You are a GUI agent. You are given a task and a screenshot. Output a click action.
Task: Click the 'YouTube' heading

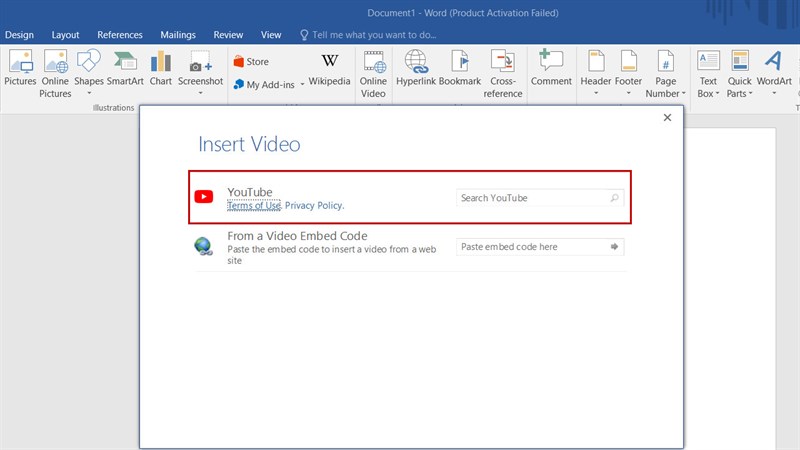(250, 192)
